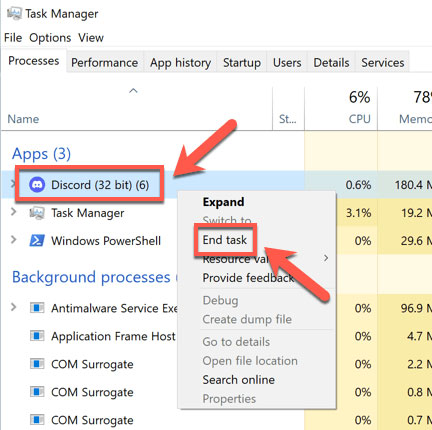This screenshot has width=432, height=430.
Task: Expand the Task Manager process row
Action: (14, 211)
